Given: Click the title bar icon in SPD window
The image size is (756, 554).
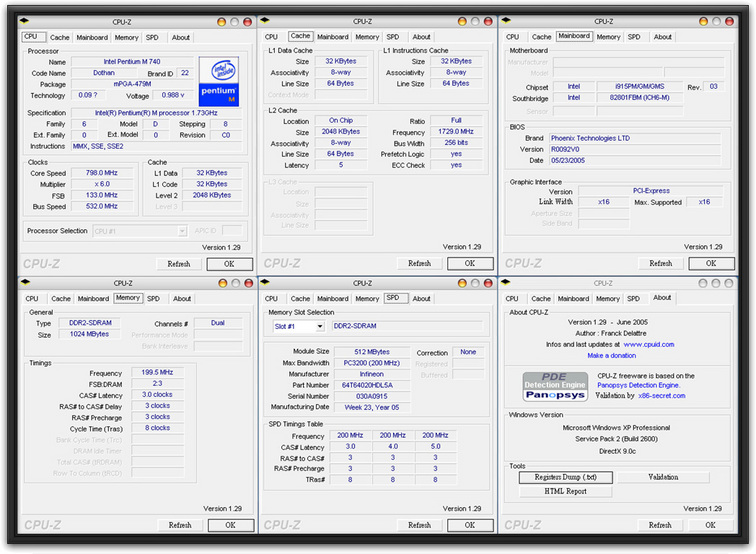Looking at the screenshot, I should 264,282.
